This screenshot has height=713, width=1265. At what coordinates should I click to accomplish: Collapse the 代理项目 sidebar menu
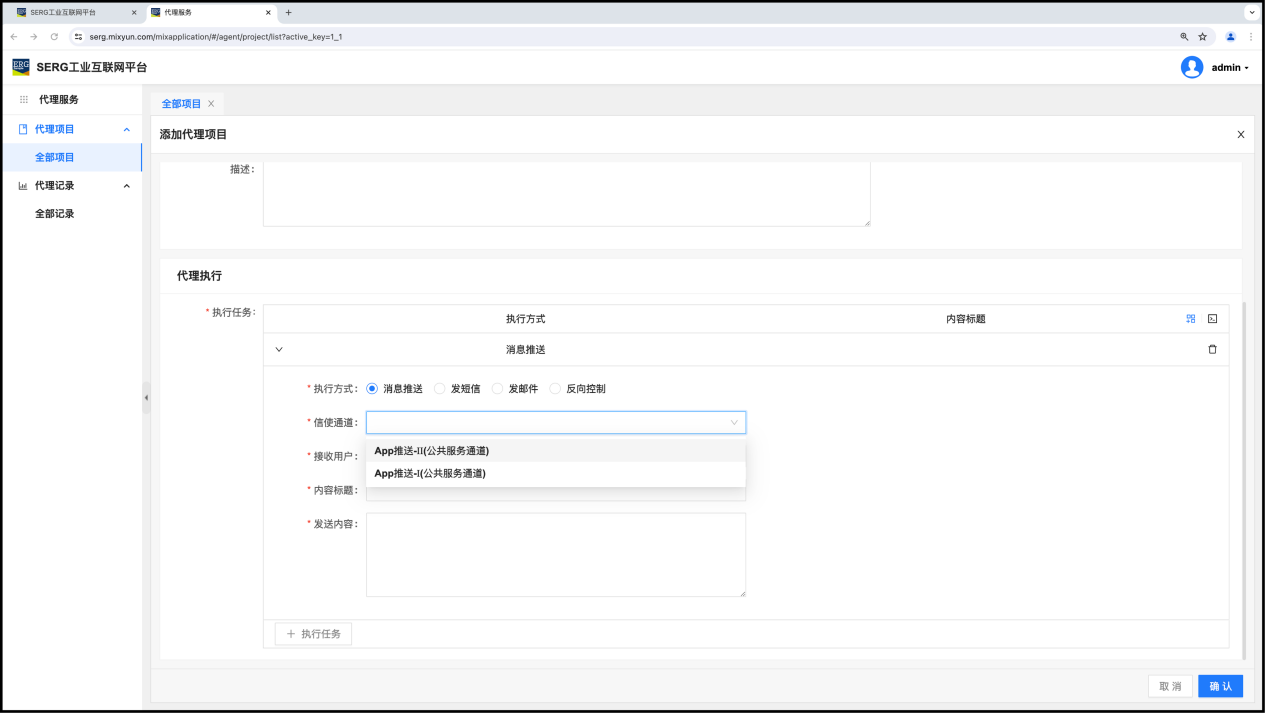tap(126, 129)
